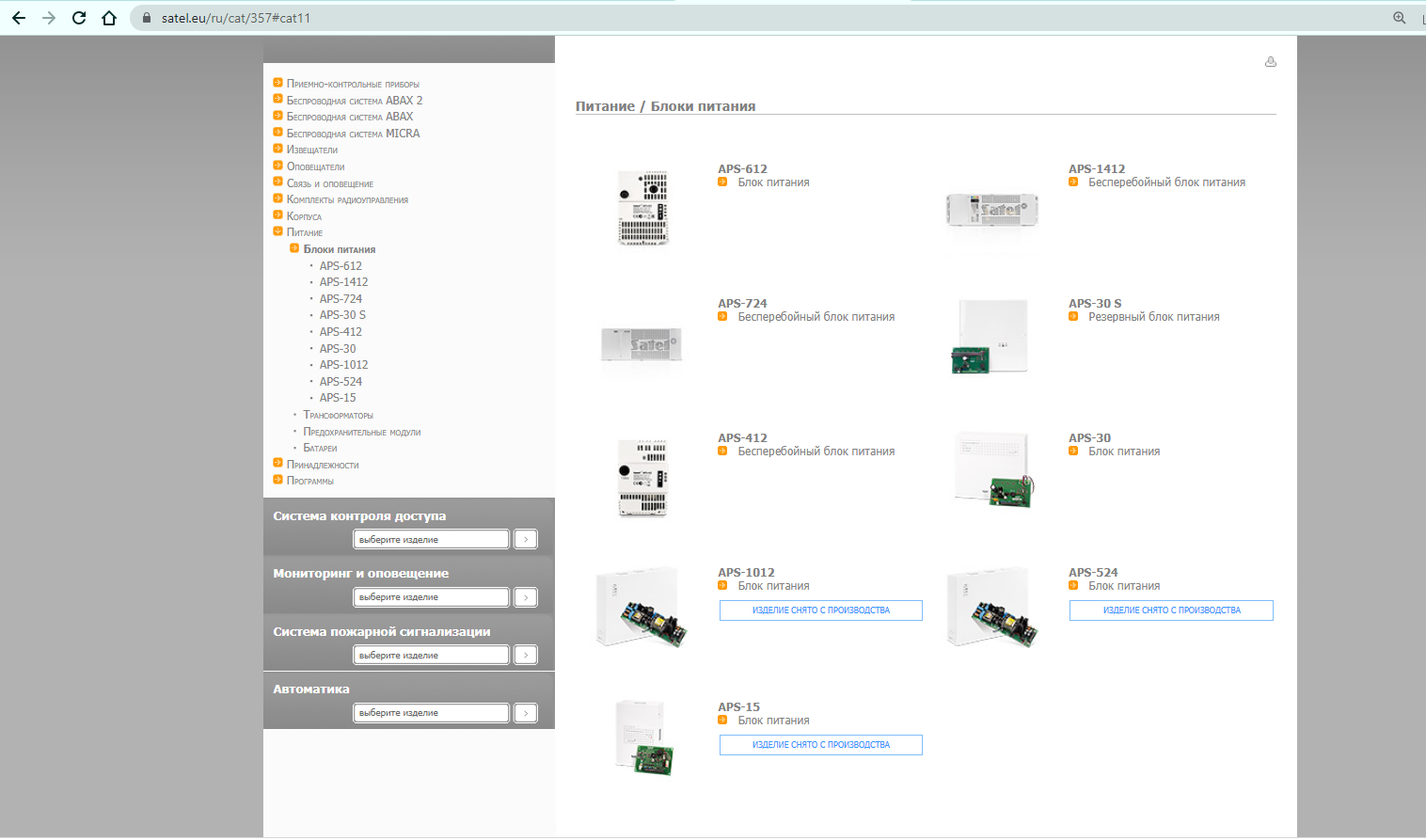Screen dimensions: 1426x840
Task: Open Предохранительные модули subcategory
Action: coord(361,432)
